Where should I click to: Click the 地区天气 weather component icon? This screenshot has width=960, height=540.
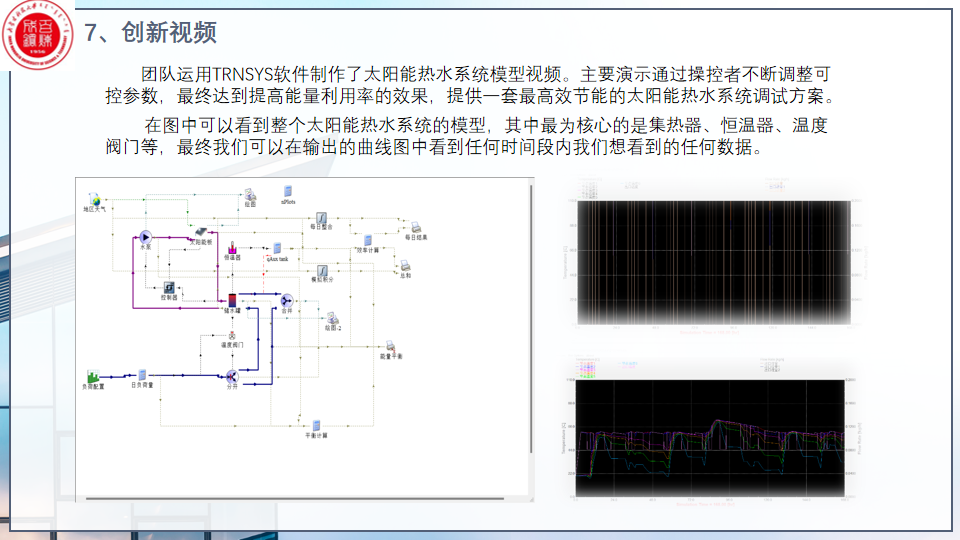pos(94,198)
